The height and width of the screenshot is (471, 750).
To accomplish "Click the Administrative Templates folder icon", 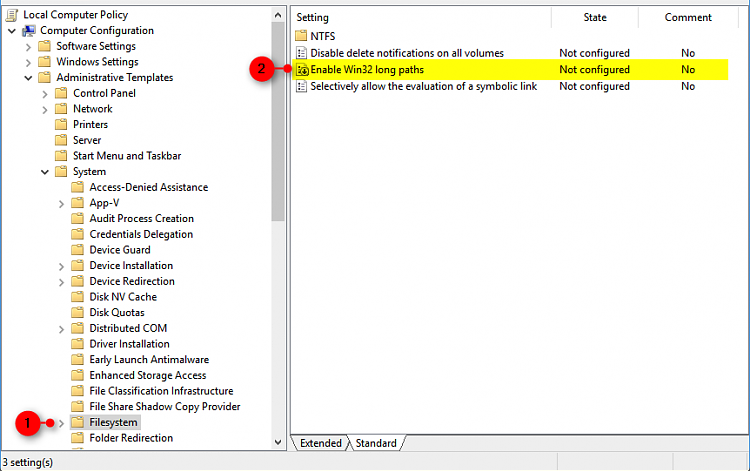I will point(44,77).
